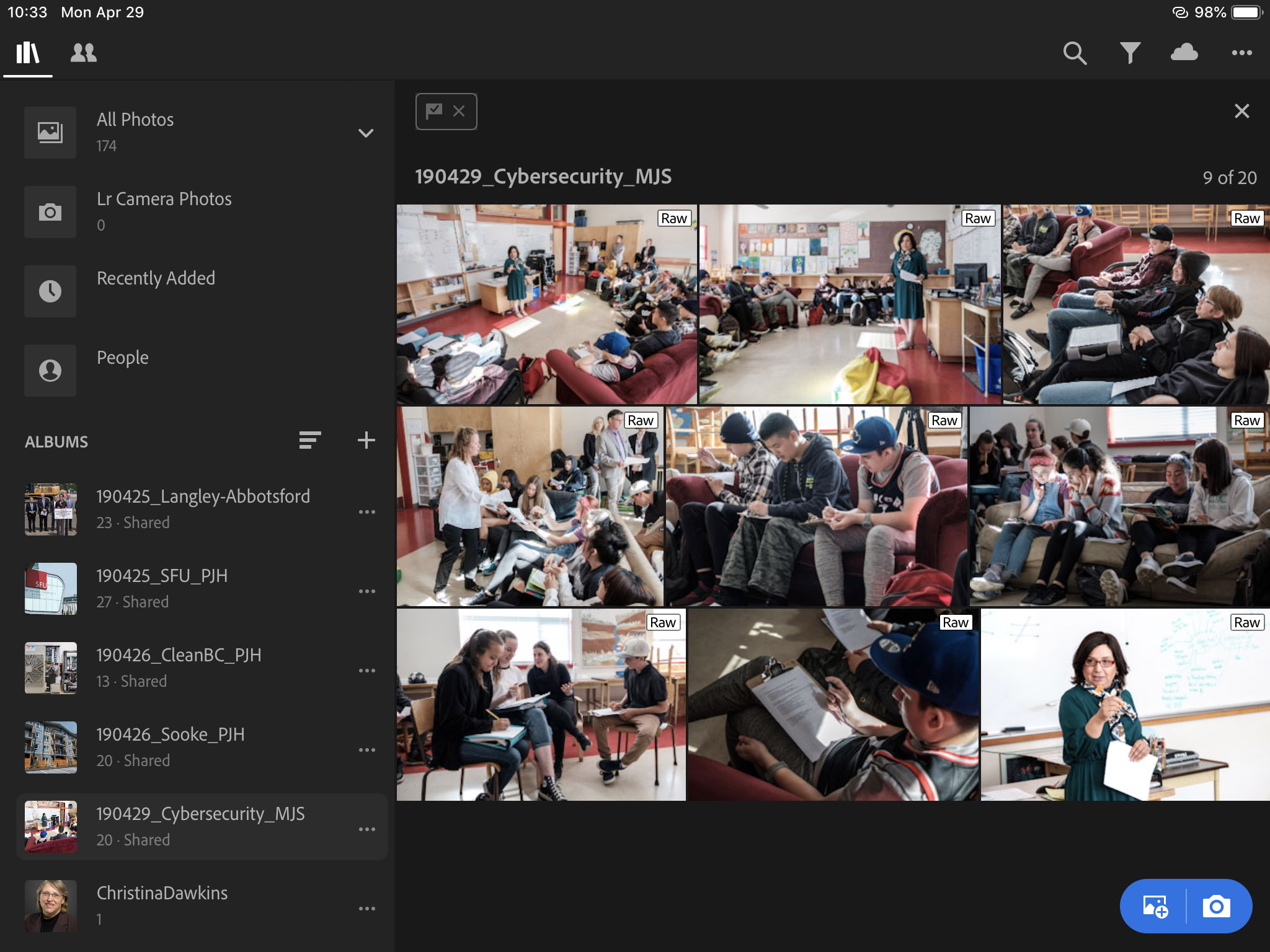Viewport: 1270px width, 952px height.
Task: Sort albums with the sort icon
Action: tap(309, 441)
